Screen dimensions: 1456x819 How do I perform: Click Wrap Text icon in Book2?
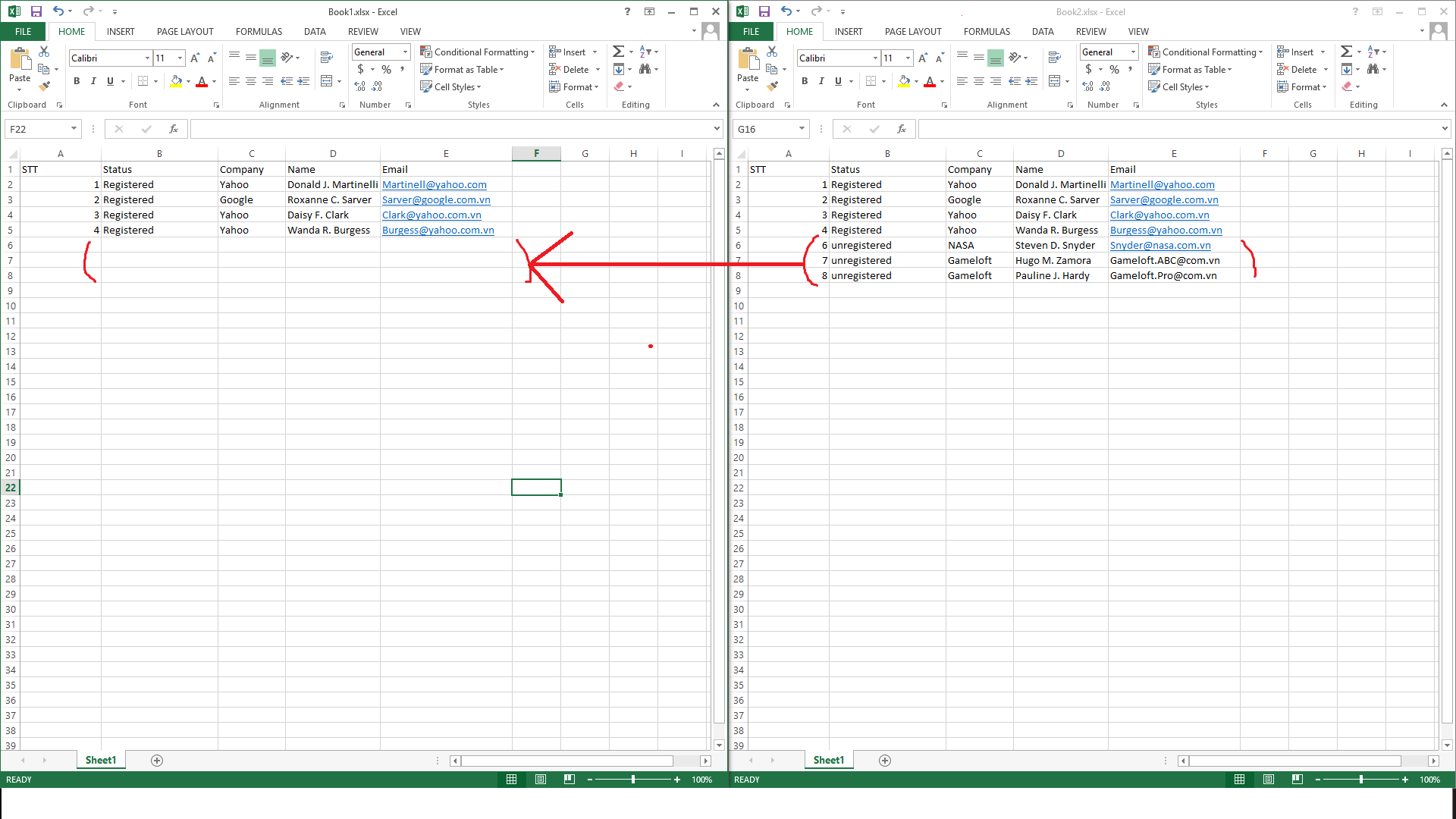tap(1054, 58)
